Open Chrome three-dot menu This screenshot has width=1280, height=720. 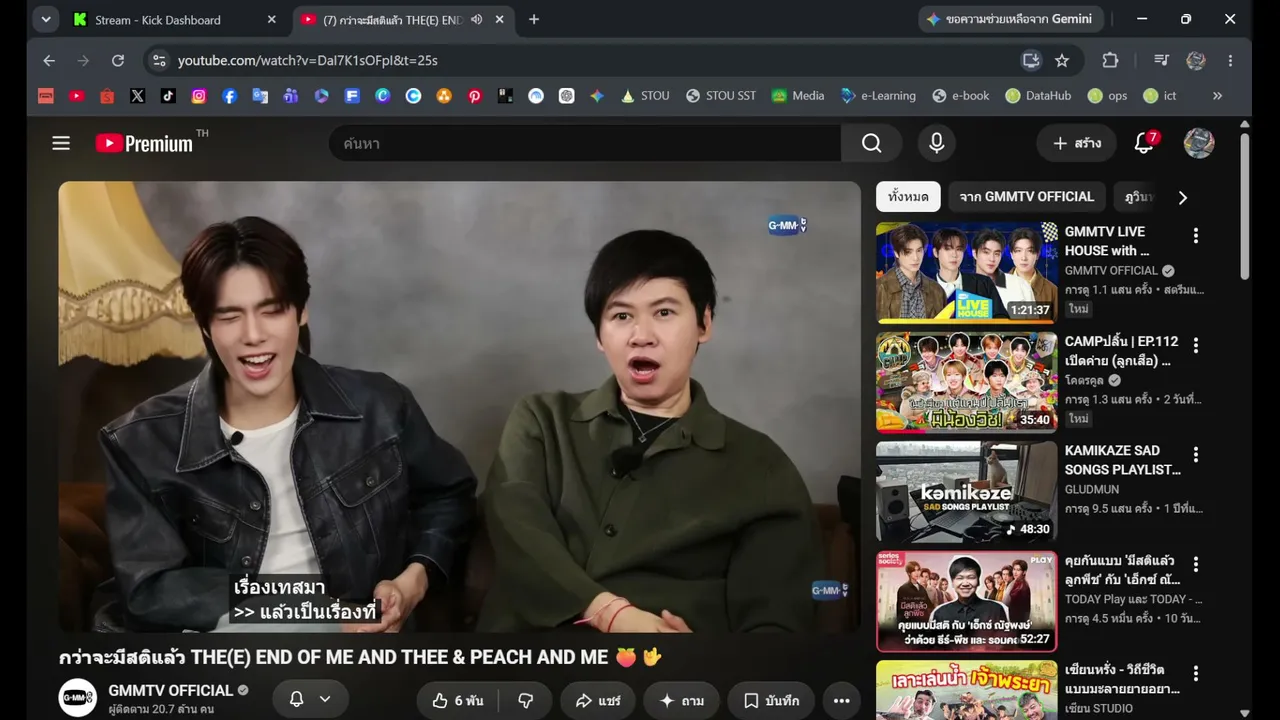point(1230,60)
